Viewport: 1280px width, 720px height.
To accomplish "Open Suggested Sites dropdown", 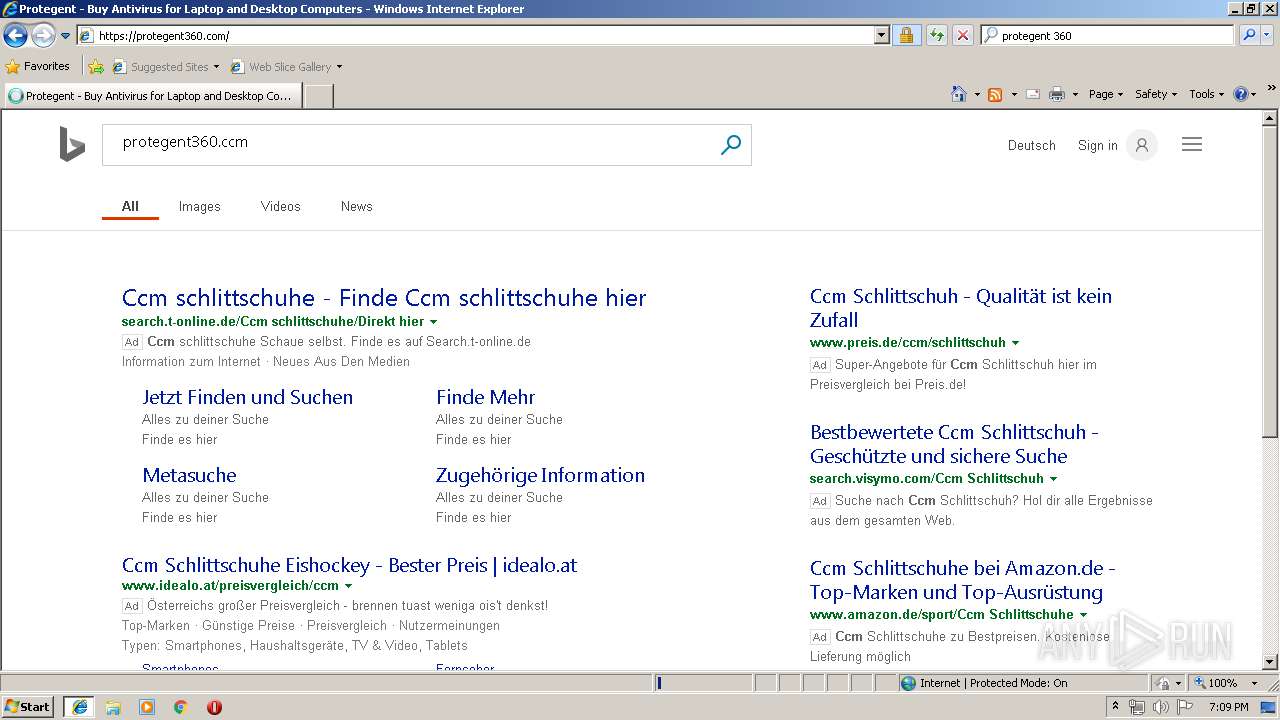I will coord(165,67).
